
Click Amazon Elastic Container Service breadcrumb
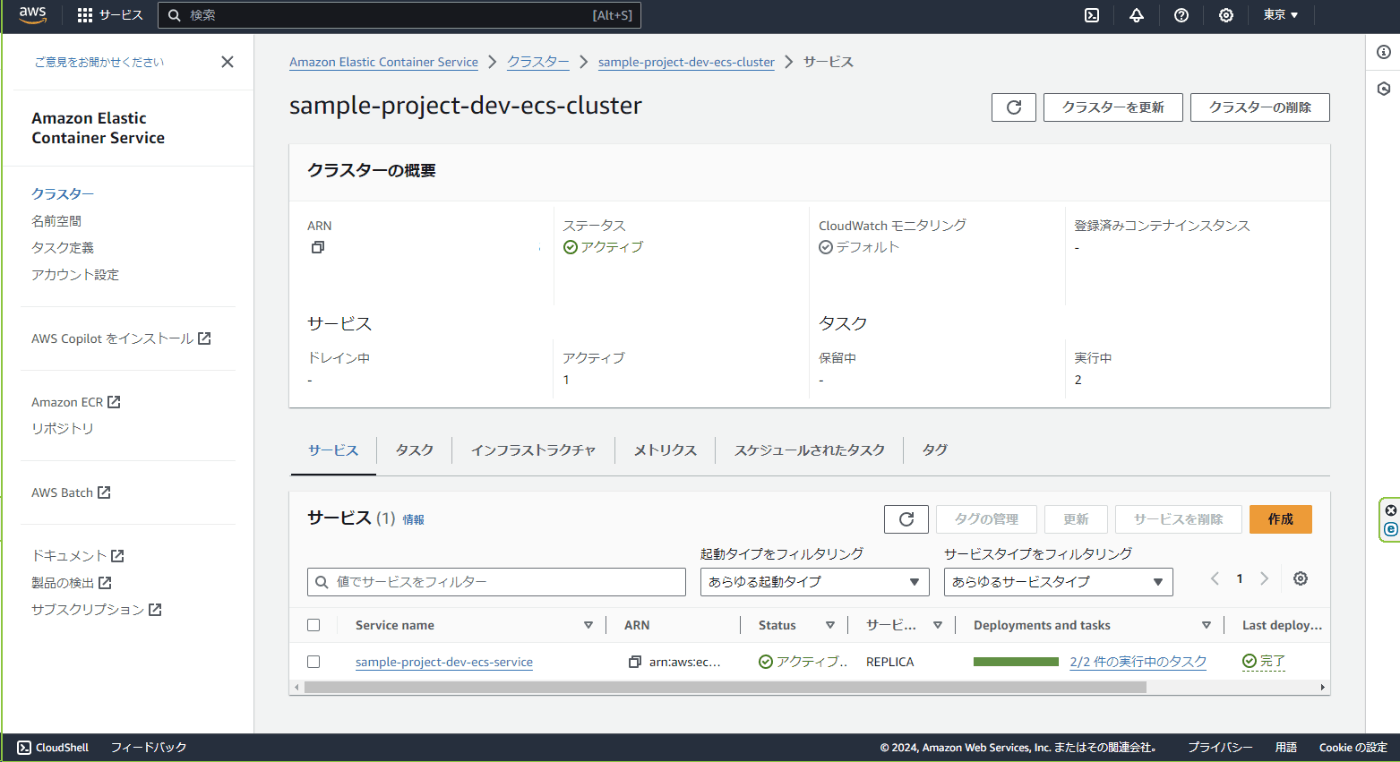click(x=384, y=62)
